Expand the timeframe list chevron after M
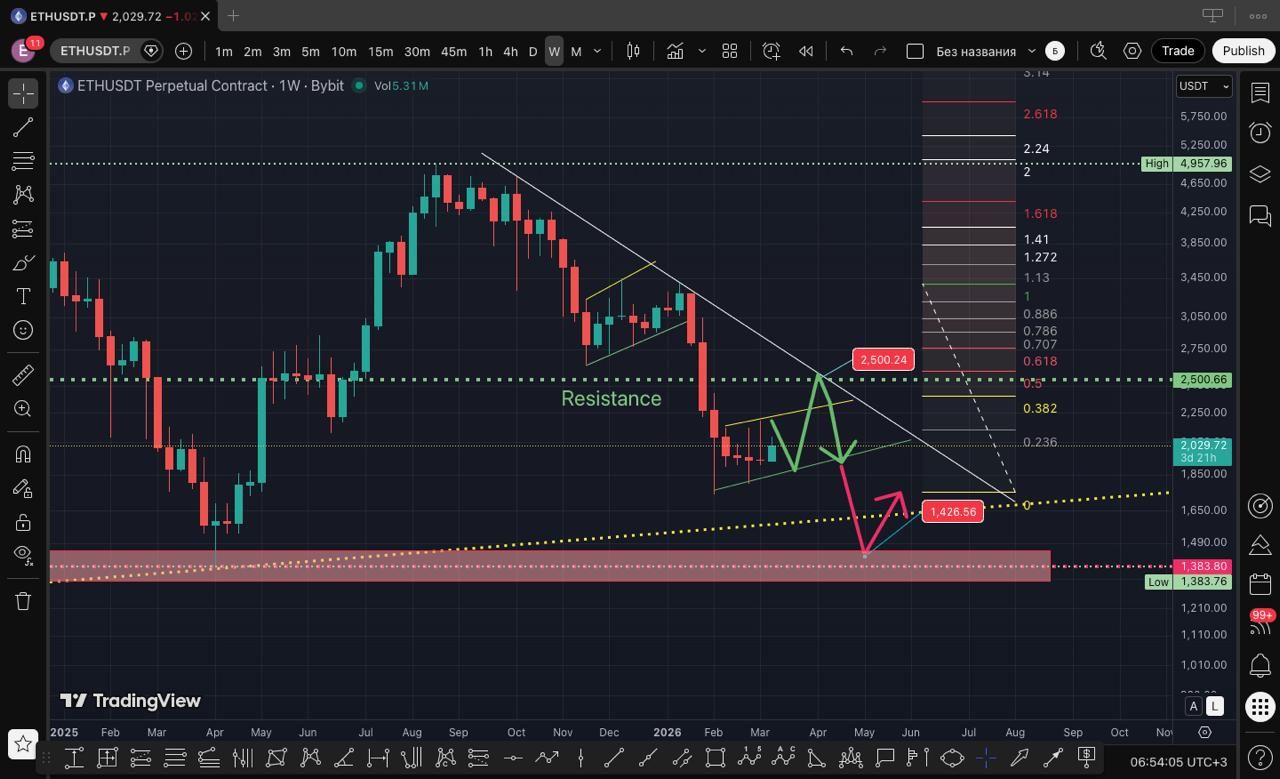The width and height of the screenshot is (1280, 779). coord(598,51)
